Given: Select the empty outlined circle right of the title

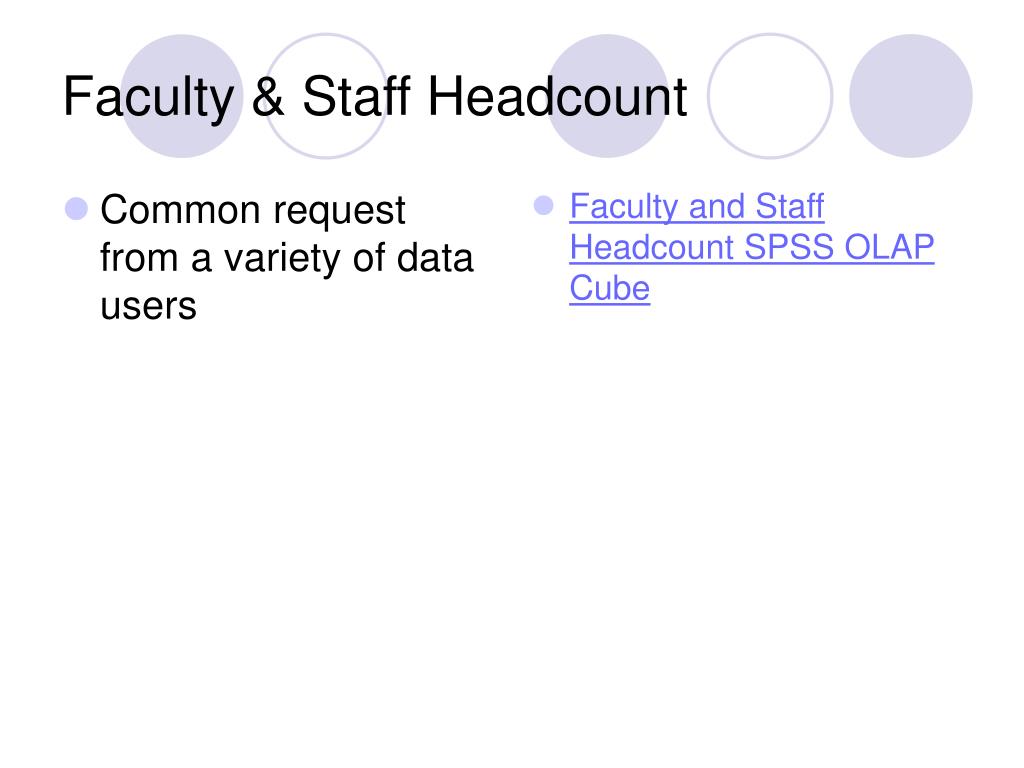Looking at the screenshot, I should (770, 96).
